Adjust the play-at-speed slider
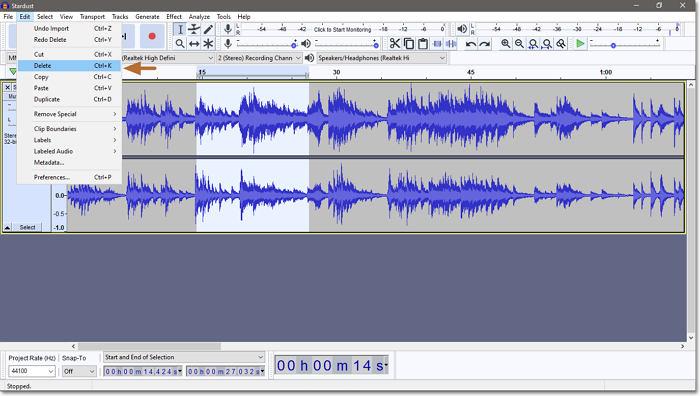This screenshot has width=700, height=396. 624,44
